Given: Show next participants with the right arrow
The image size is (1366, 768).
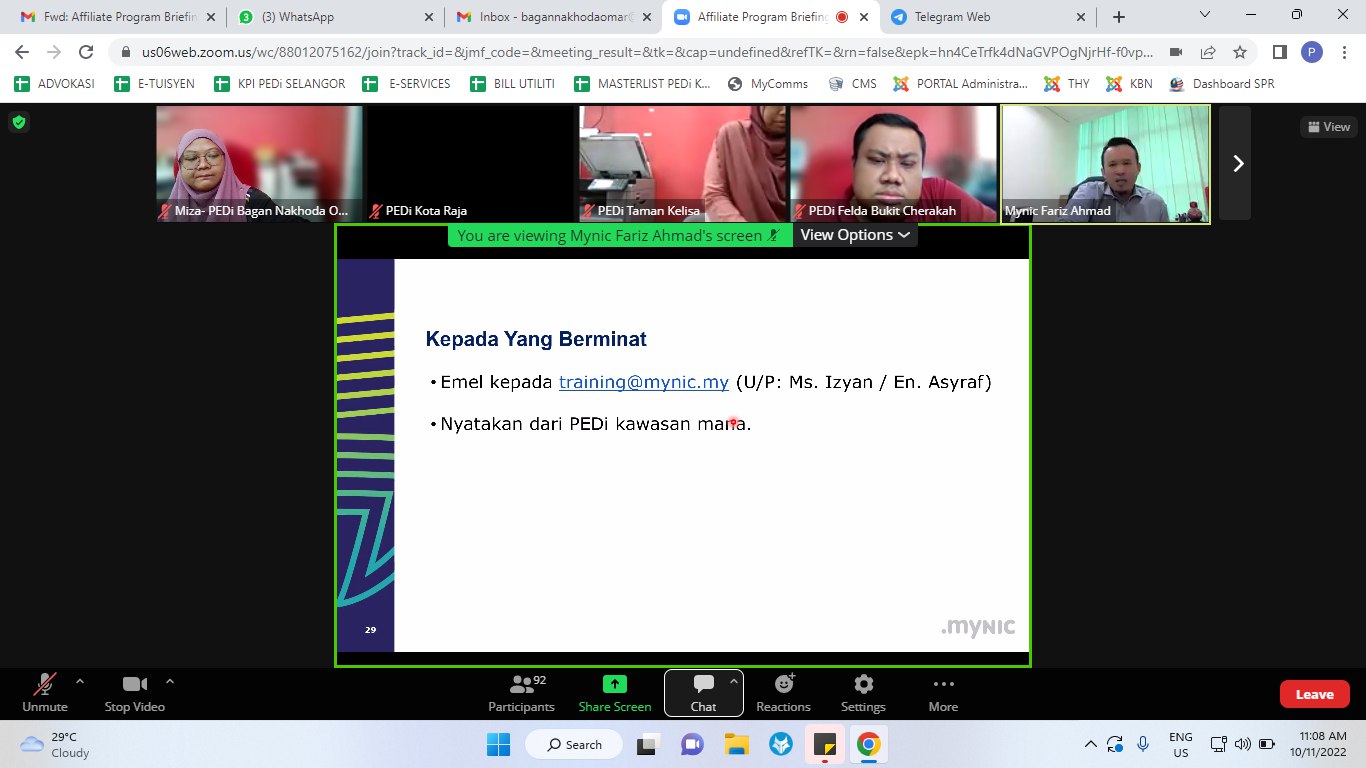Looking at the screenshot, I should tap(1238, 163).
